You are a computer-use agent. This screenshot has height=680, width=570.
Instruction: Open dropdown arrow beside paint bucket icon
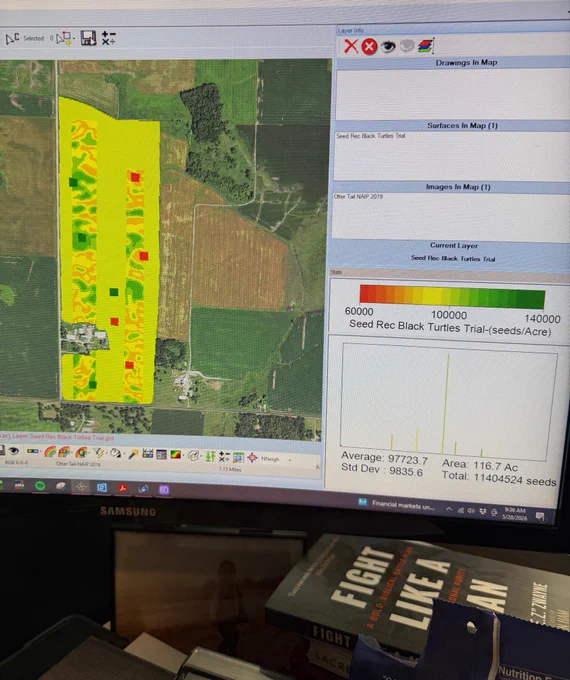[x=124, y=454]
